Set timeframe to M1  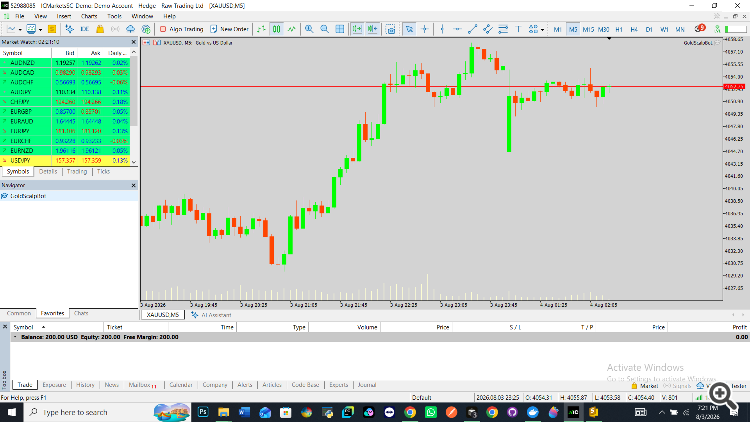557,29
